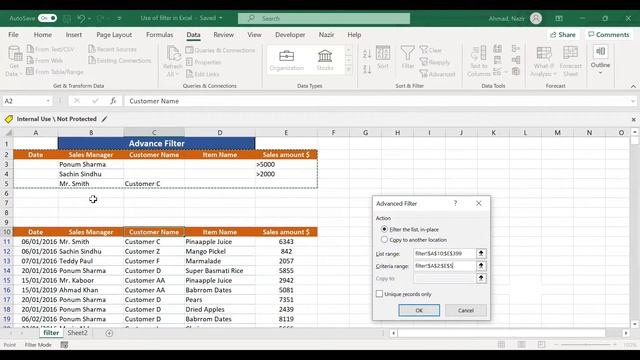Click the Search box in title bar
The image size is (640, 360).
click(x=324, y=18)
